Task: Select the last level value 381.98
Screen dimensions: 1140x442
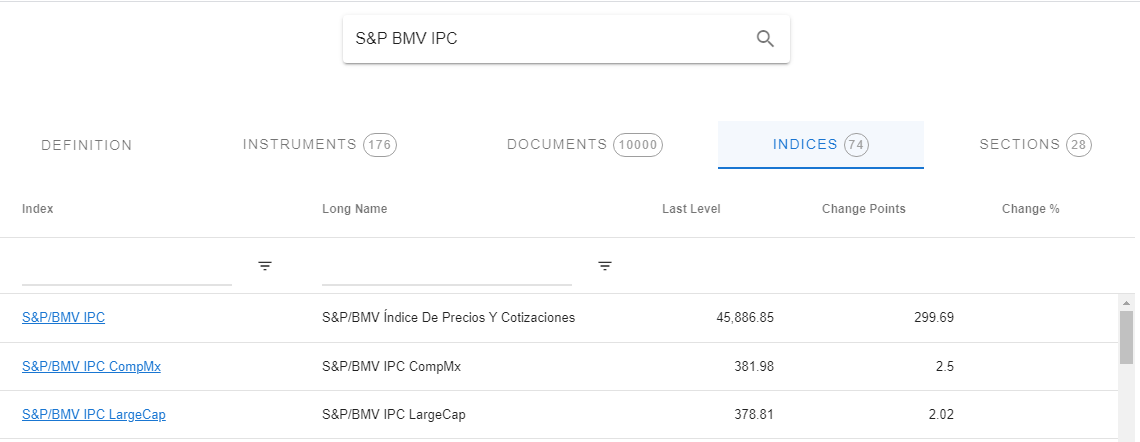Action: [754, 366]
